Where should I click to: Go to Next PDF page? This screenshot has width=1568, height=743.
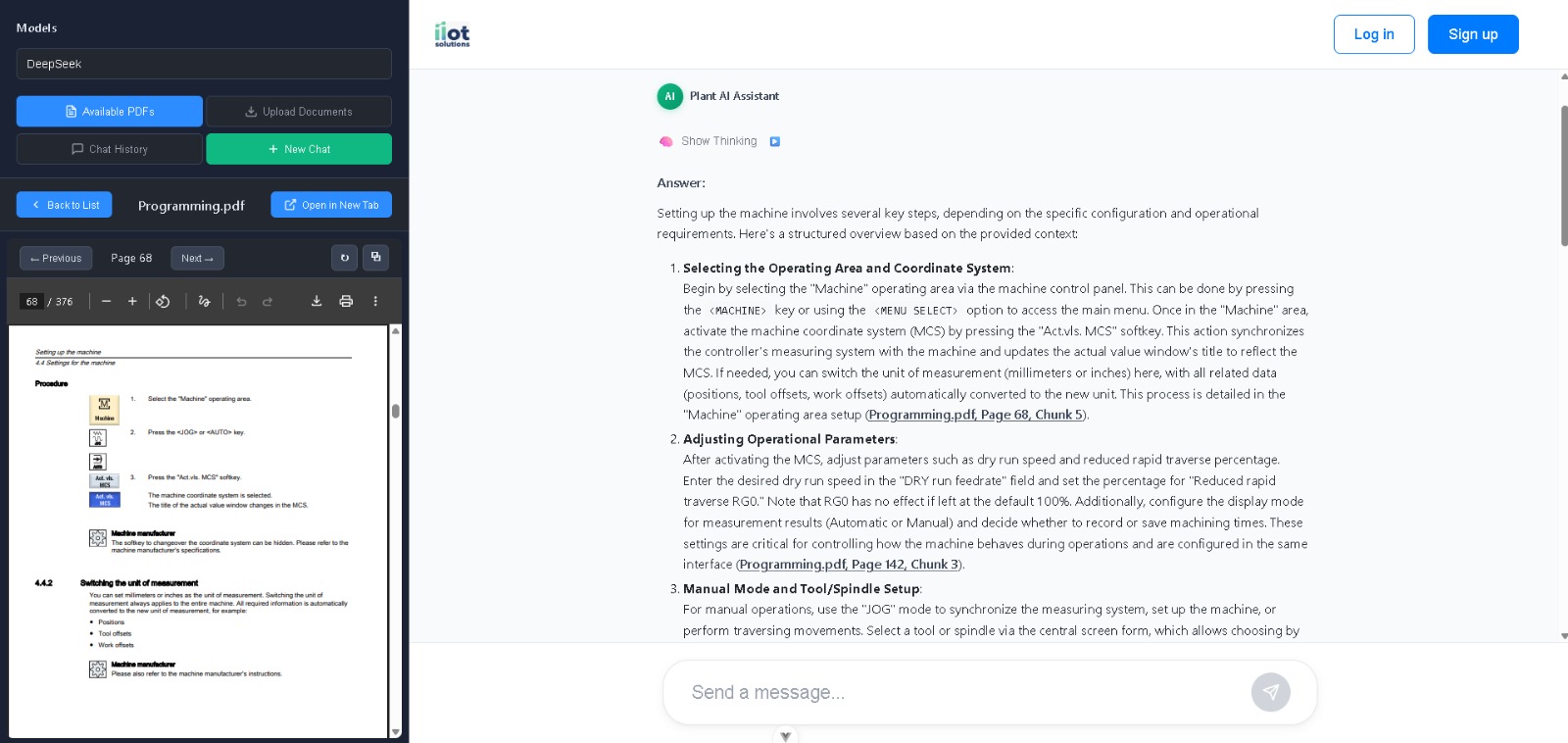pos(197,259)
